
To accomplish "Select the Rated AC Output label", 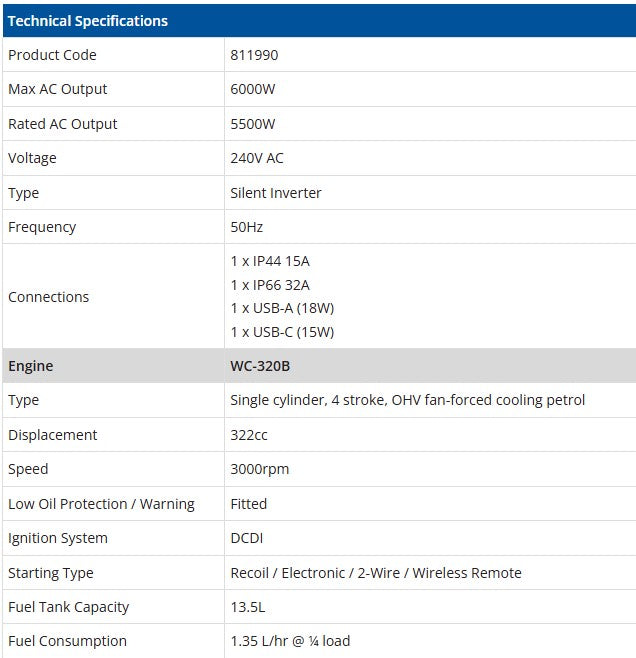I will [63, 124].
